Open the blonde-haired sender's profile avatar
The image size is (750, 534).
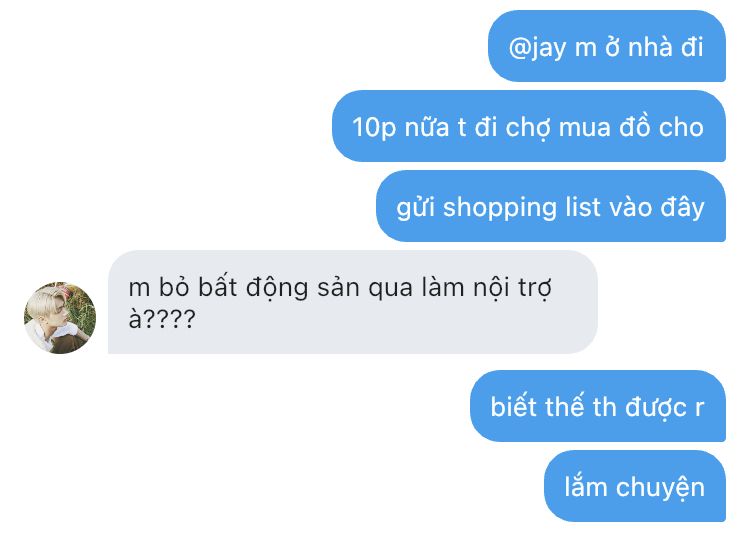60,318
